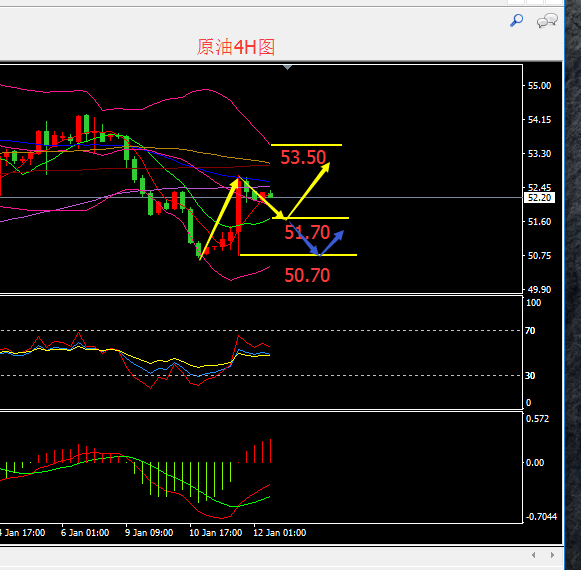Click the 12 Jan 01:00 time label

279,533
